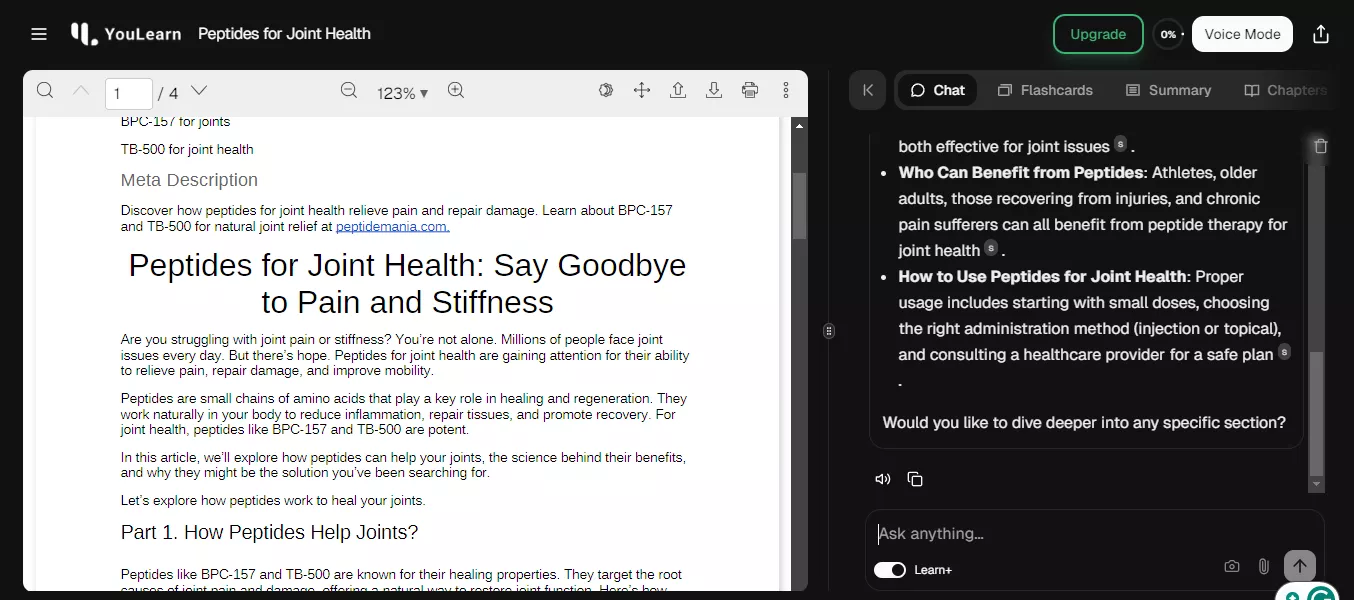Zoom in the PDF

456,91
